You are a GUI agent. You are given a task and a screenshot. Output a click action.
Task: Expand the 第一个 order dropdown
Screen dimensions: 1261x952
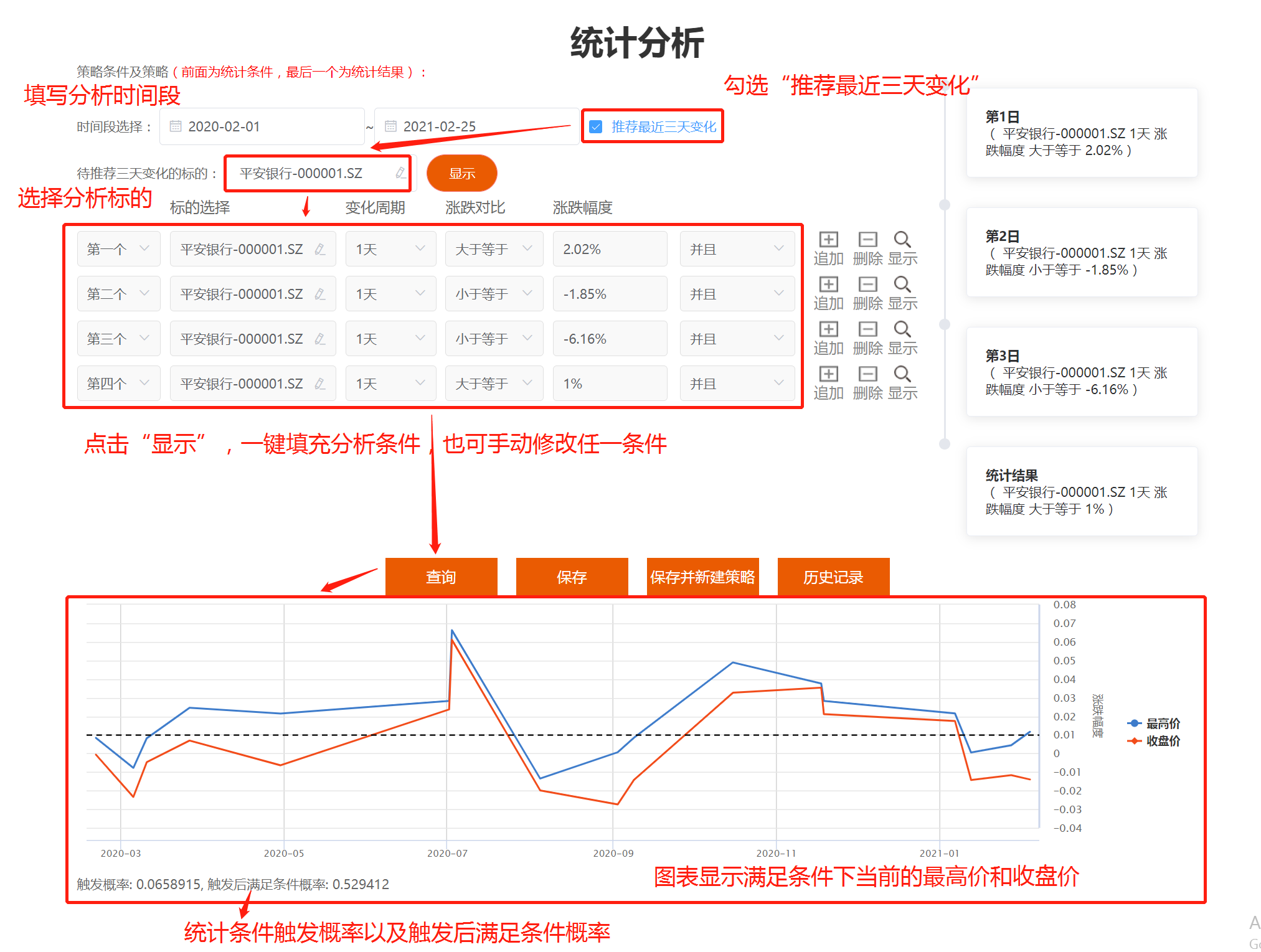pos(118,249)
